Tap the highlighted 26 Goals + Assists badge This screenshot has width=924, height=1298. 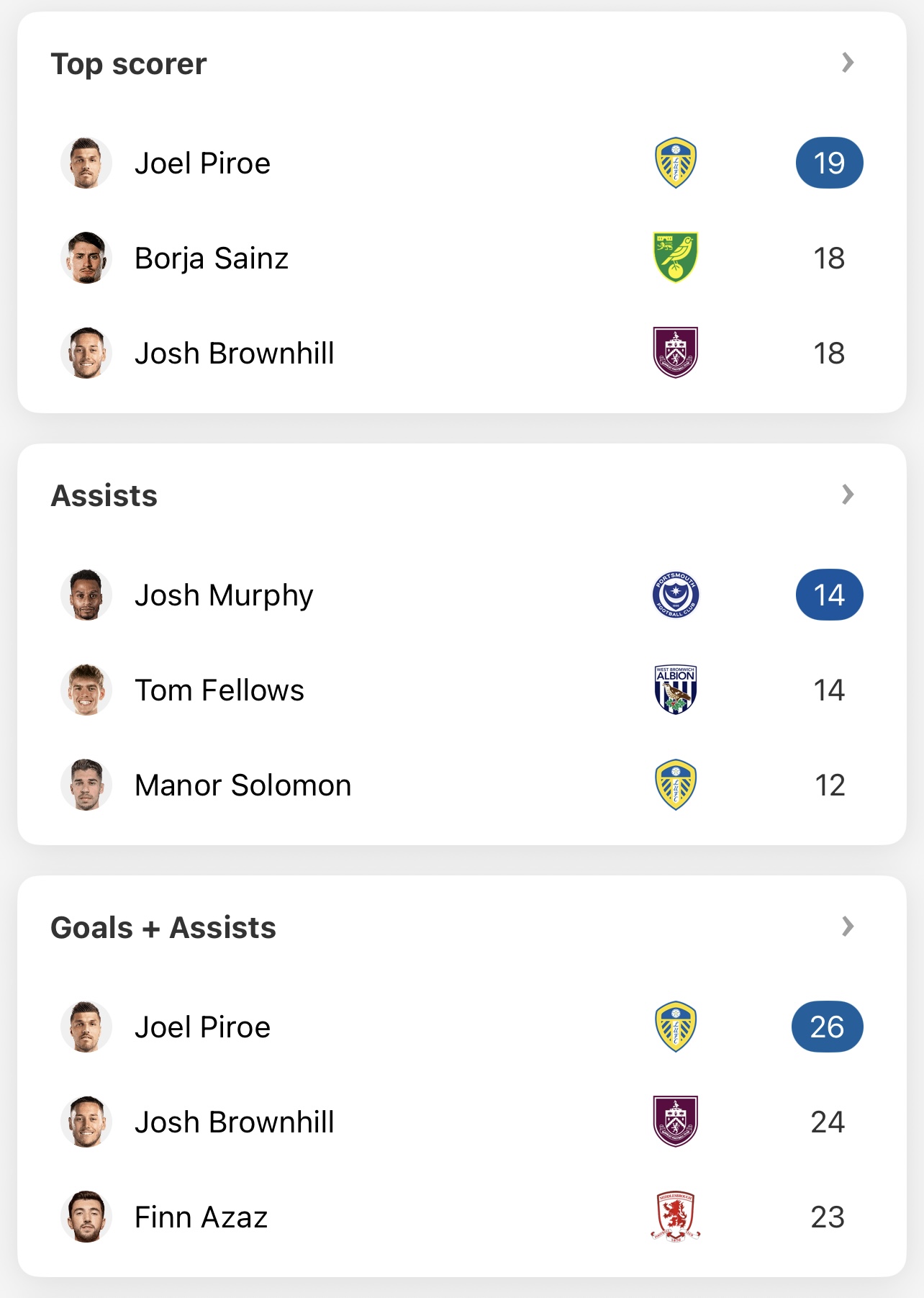click(x=827, y=1027)
